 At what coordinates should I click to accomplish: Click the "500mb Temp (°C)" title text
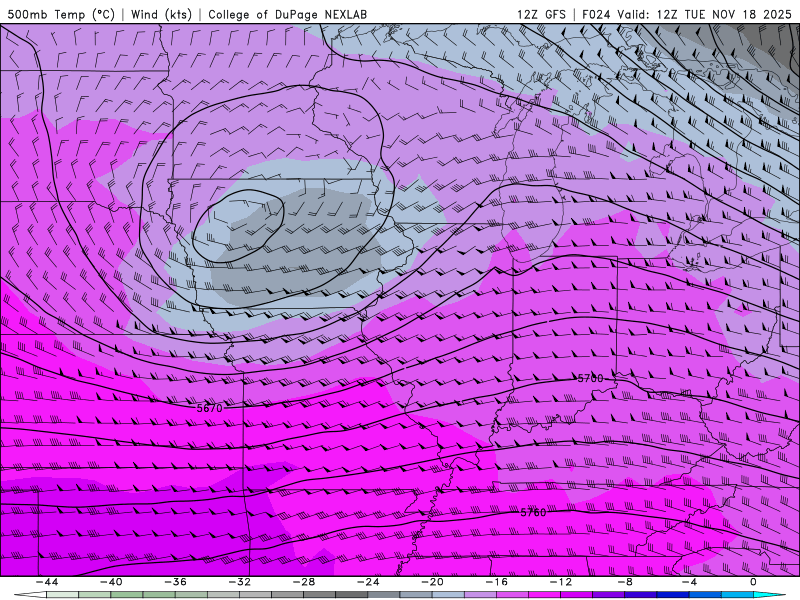[61, 14]
